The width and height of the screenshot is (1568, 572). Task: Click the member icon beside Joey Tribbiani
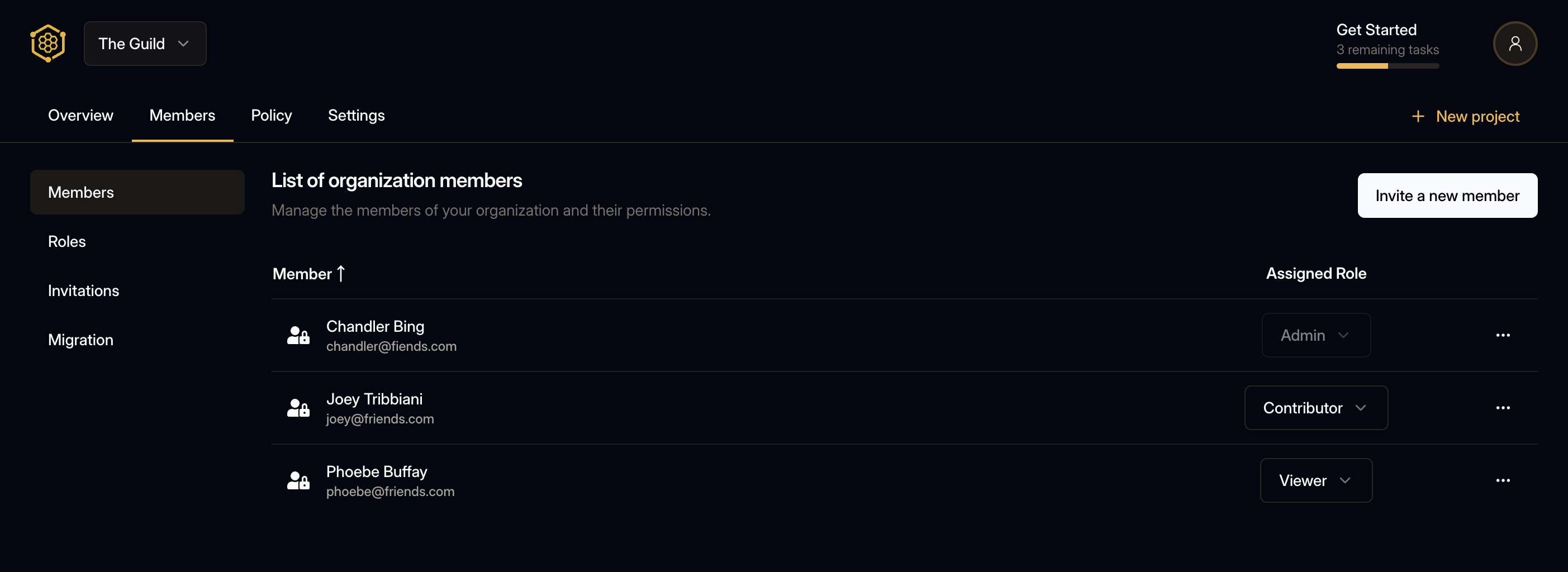[298, 408]
